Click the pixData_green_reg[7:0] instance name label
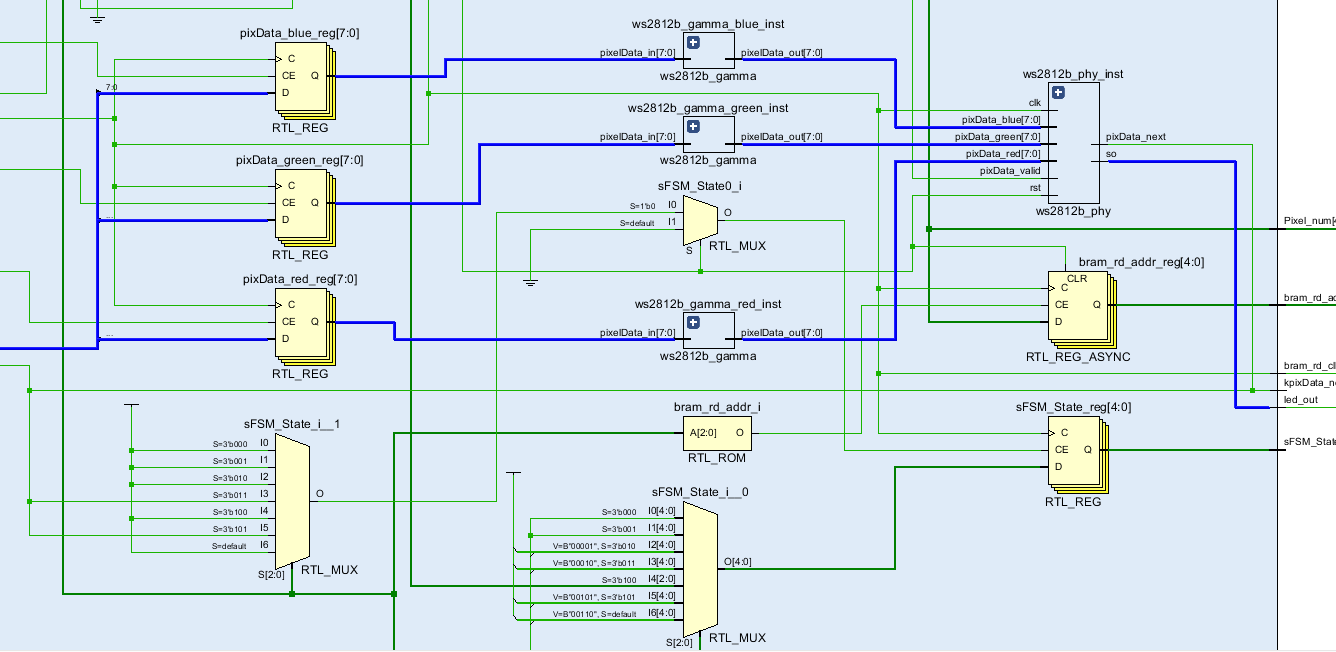 300,159
